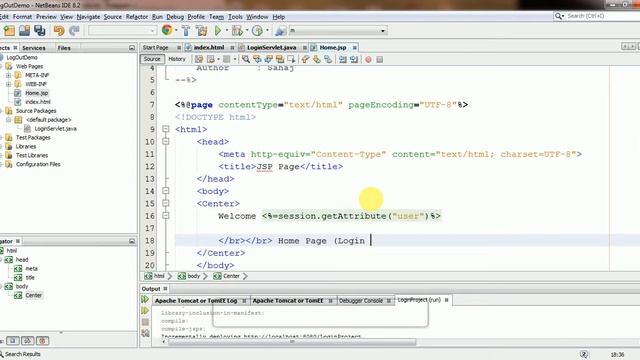This screenshot has width=640, height=360.
Task: Click the Undo arrow icon
Action: click(x=59, y=31)
